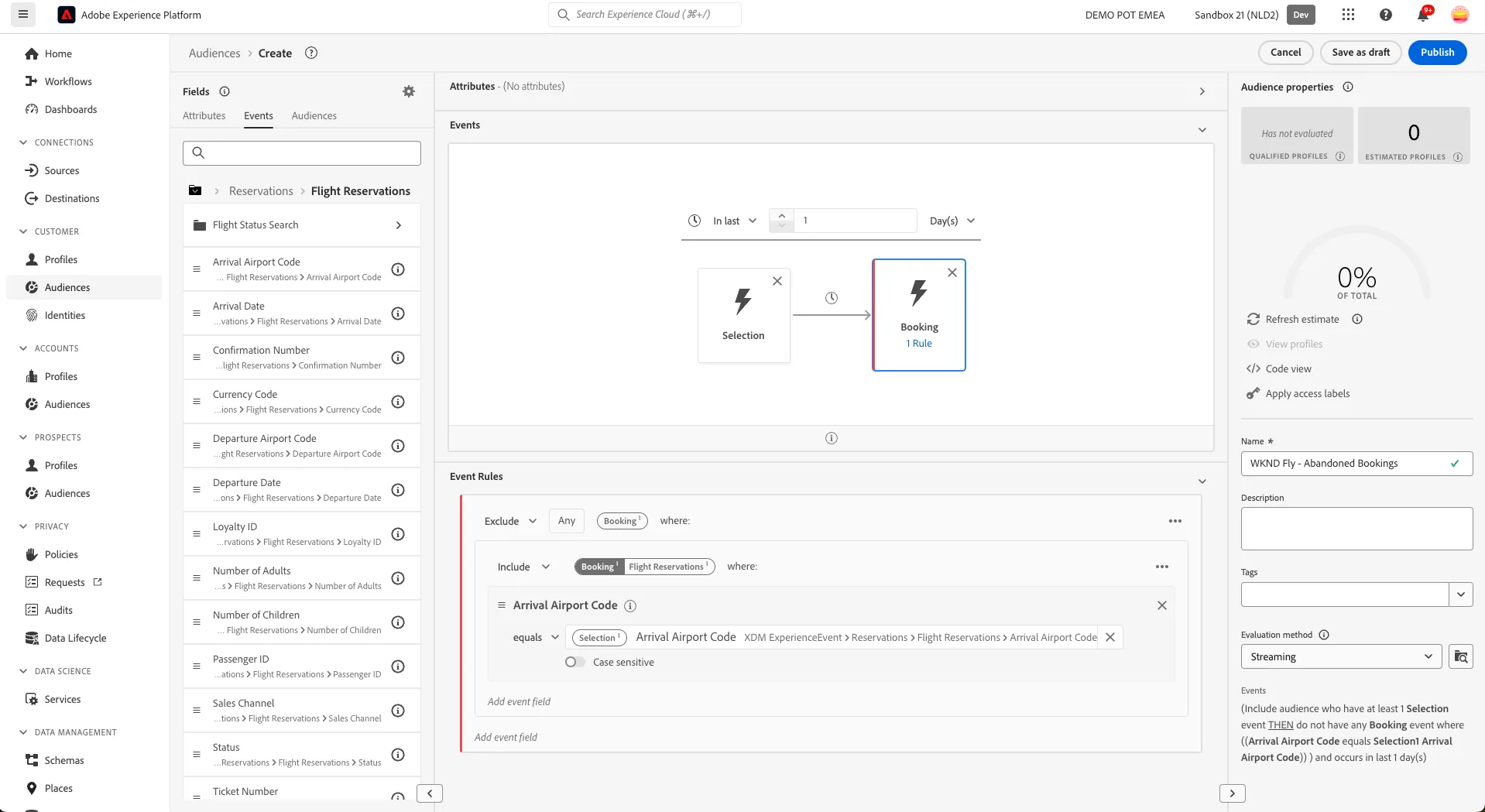Open the Day(s) time unit dropdown
The height and width of the screenshot is (812, 1485).
(x=952, y=221)
